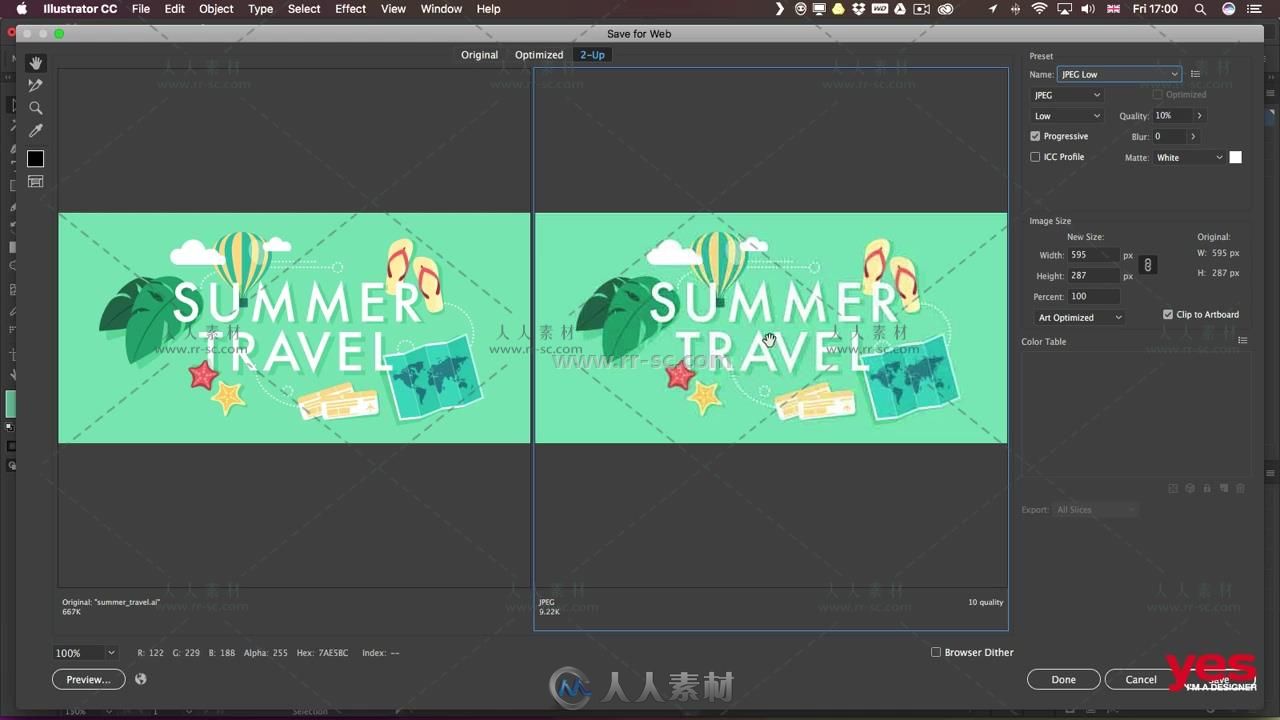
Task: Click the WD drive menu bar icon
Action: coord(879,9)
